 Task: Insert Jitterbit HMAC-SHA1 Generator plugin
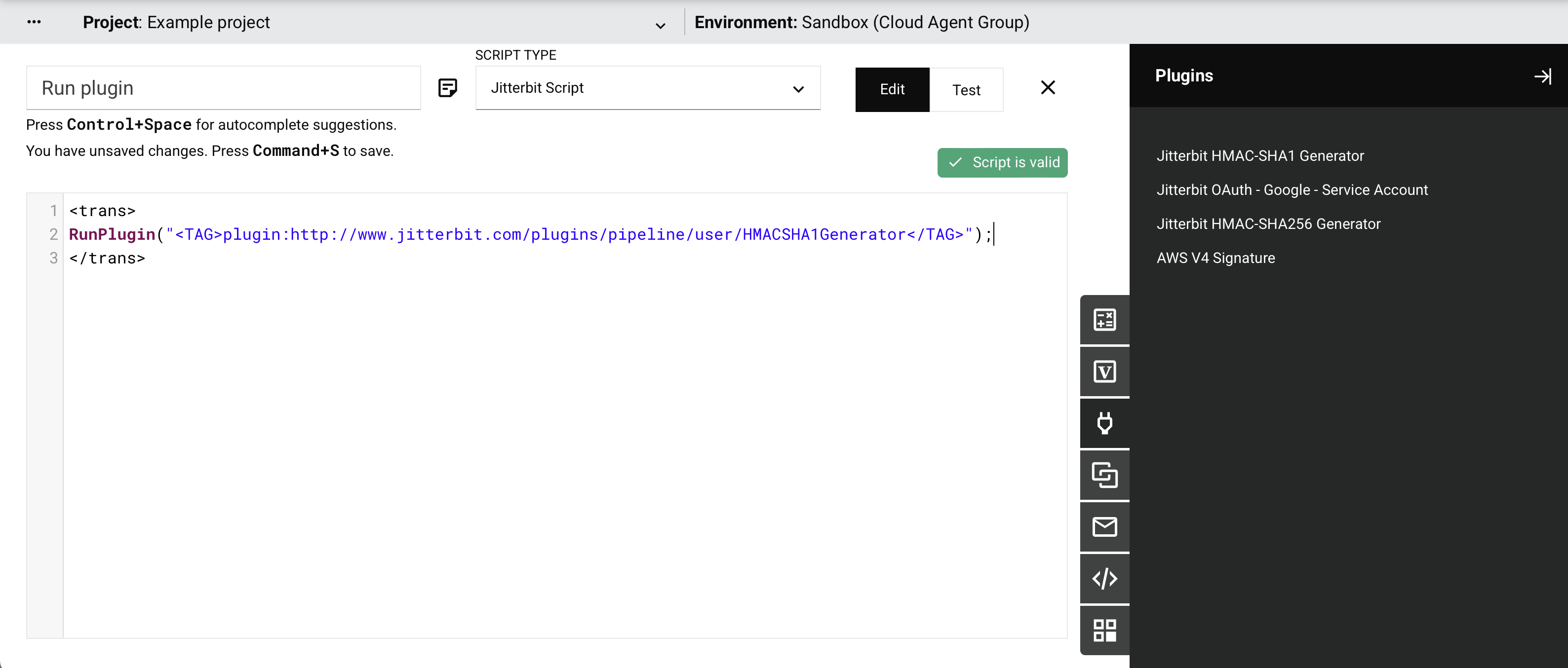1259,156
